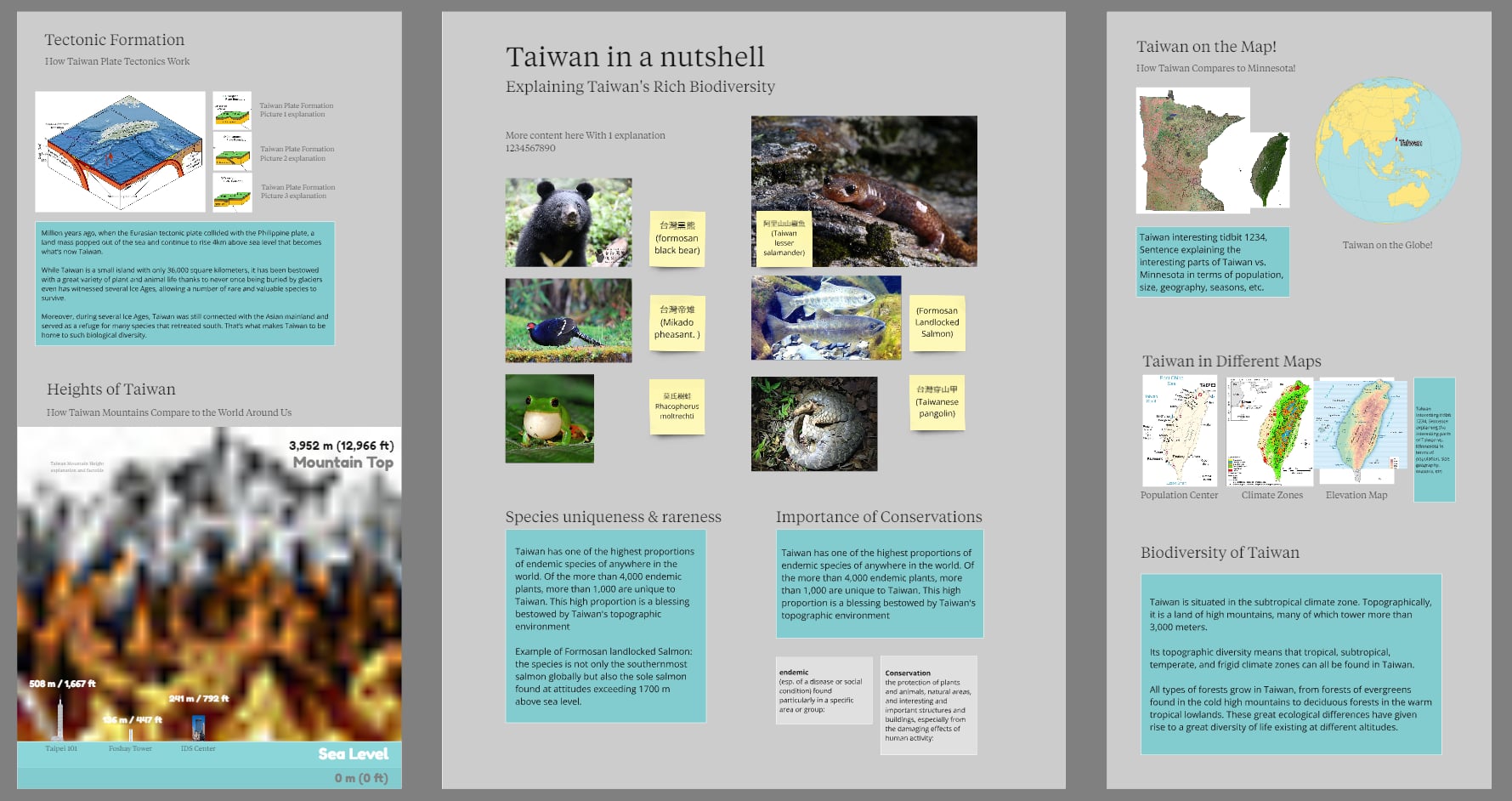Click the Elevation Map image

point(1355,432)
